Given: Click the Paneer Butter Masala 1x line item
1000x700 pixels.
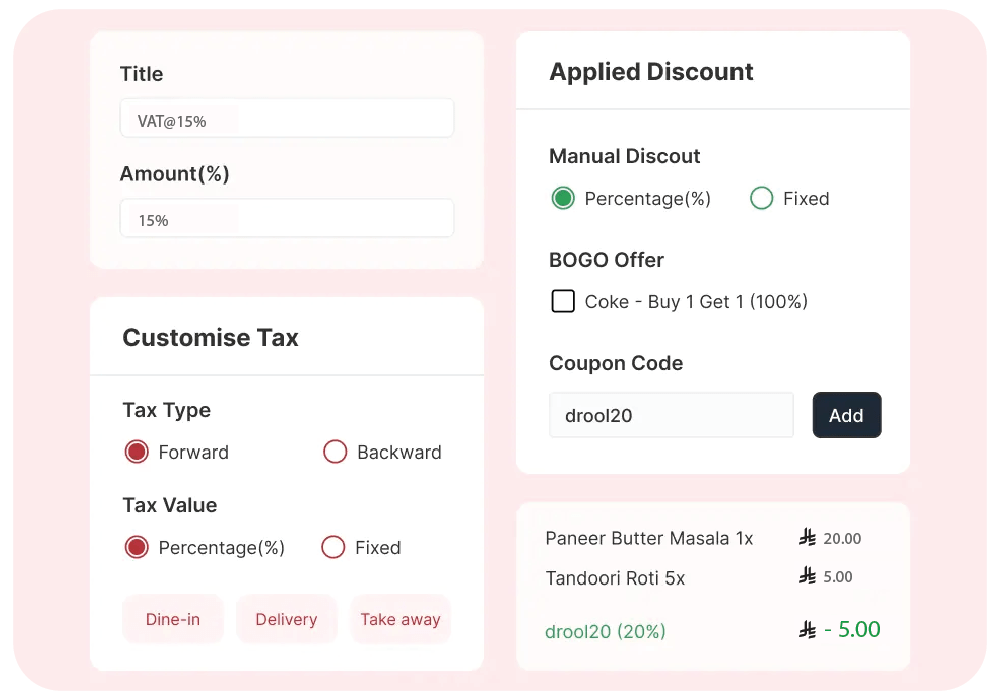Looking at the screenshot, I should [x=650, y=538].
